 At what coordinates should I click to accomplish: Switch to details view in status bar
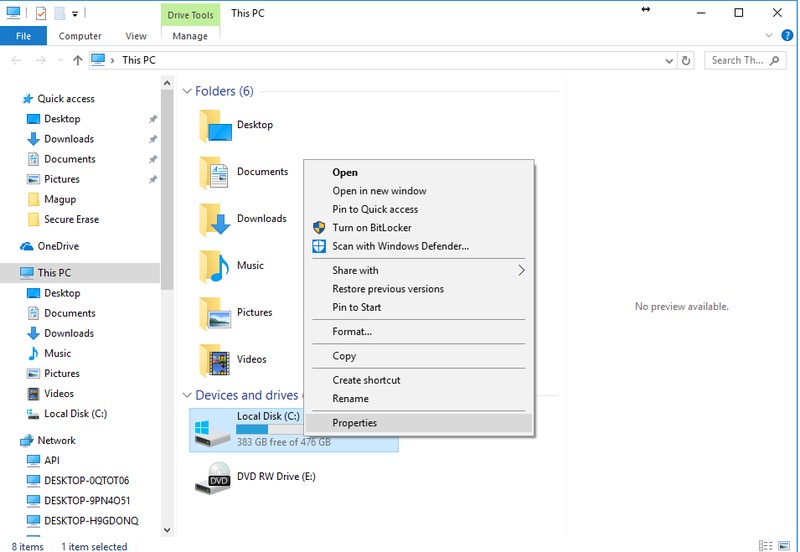(x=767, y=546)
